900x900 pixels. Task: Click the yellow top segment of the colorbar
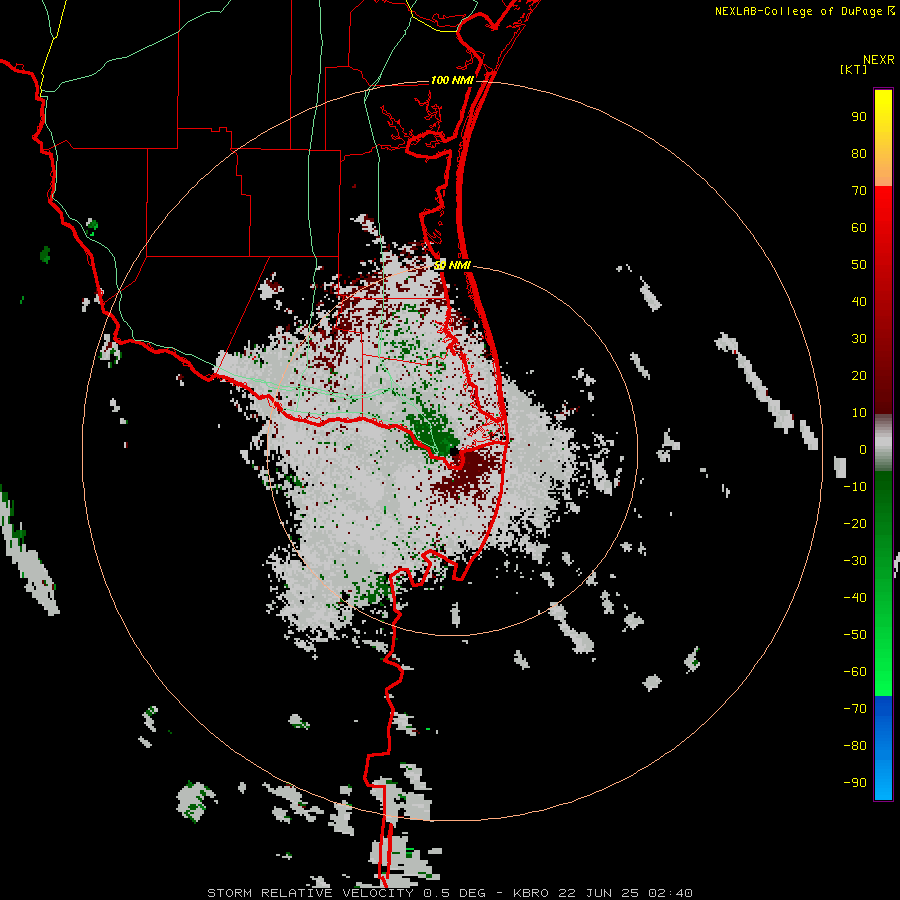pos(883,138)
